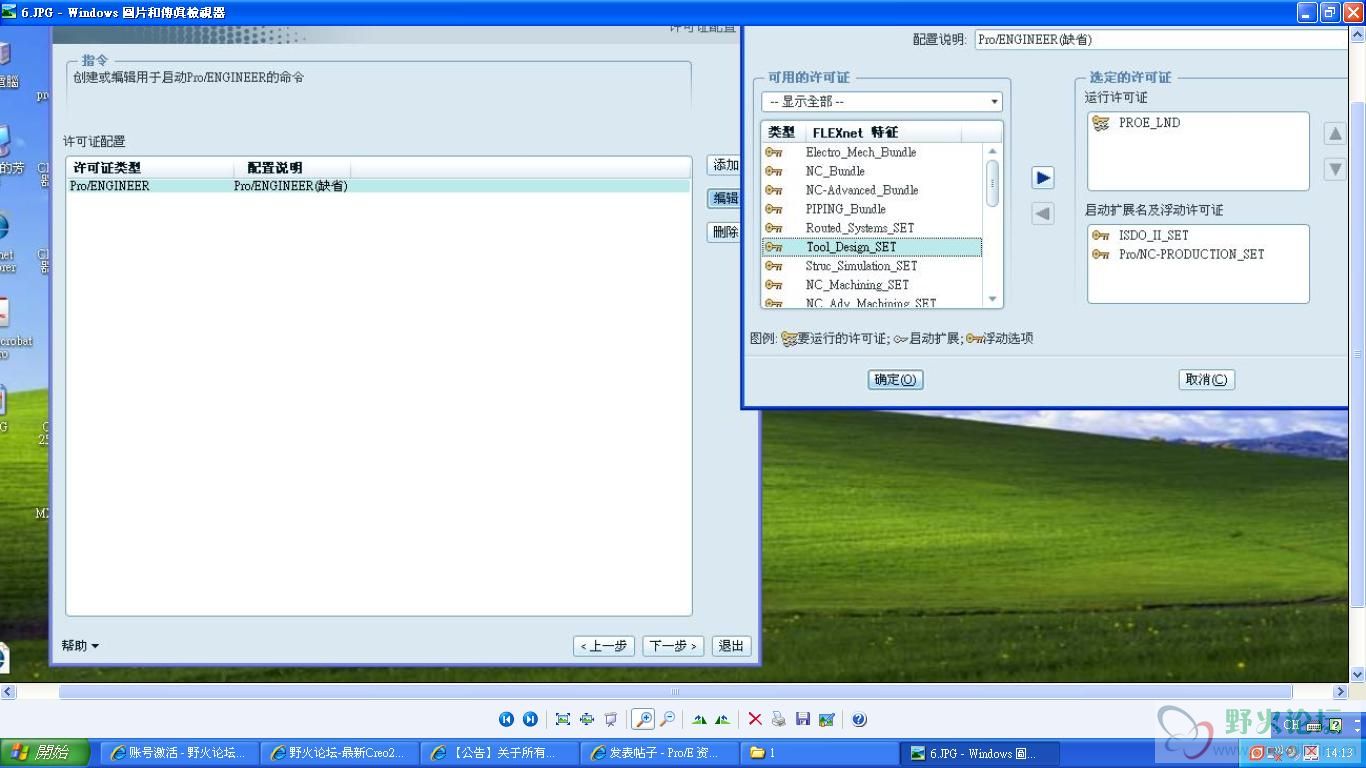Click the license icon beside PROE_LND
Viewport: 1366px width, 768px height.
tap(1101, 123)
